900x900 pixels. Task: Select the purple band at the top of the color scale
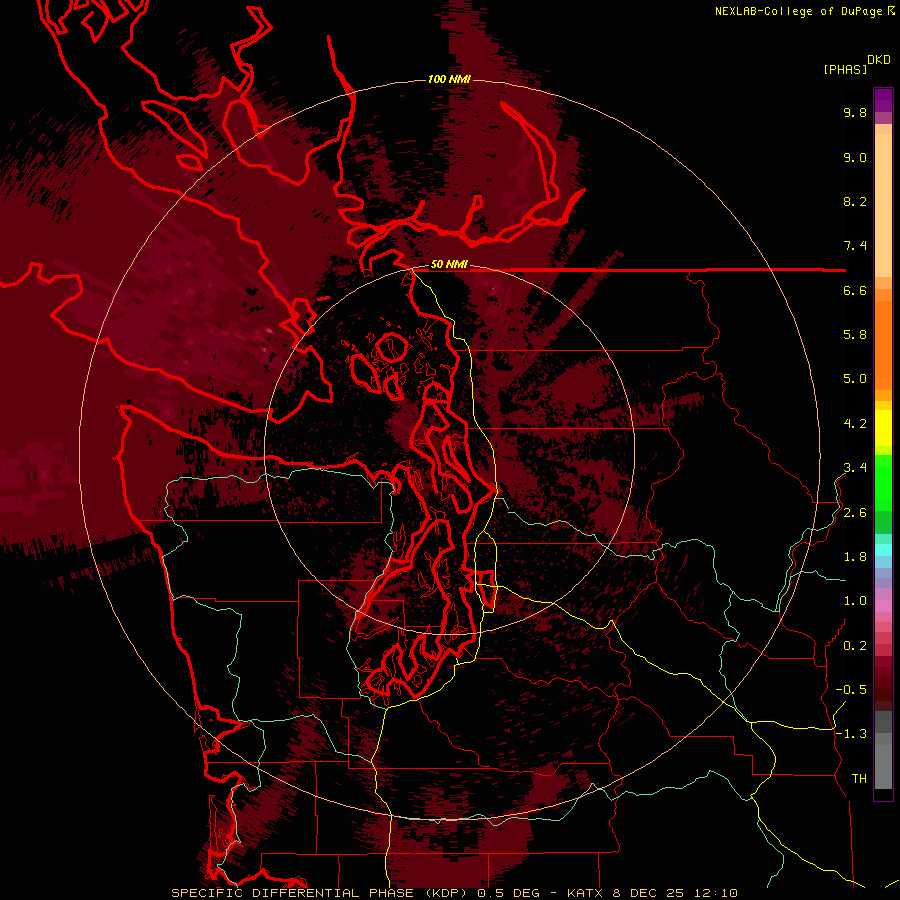[883, 100]
